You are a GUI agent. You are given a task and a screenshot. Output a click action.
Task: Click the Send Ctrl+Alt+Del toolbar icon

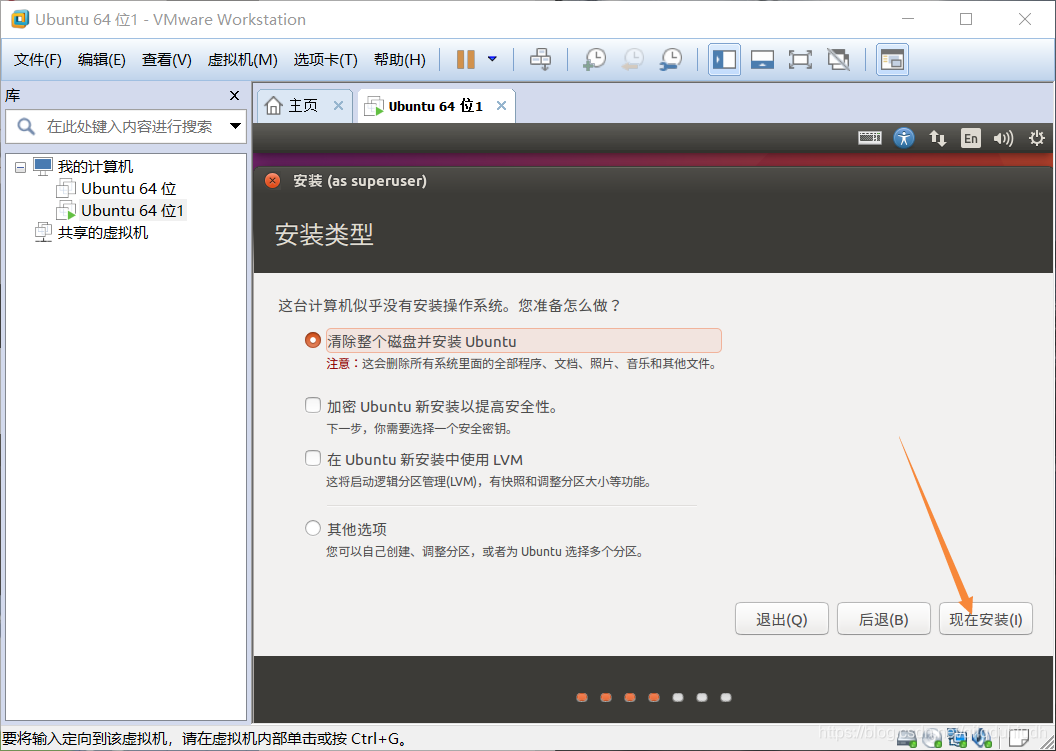coord(540,59)
